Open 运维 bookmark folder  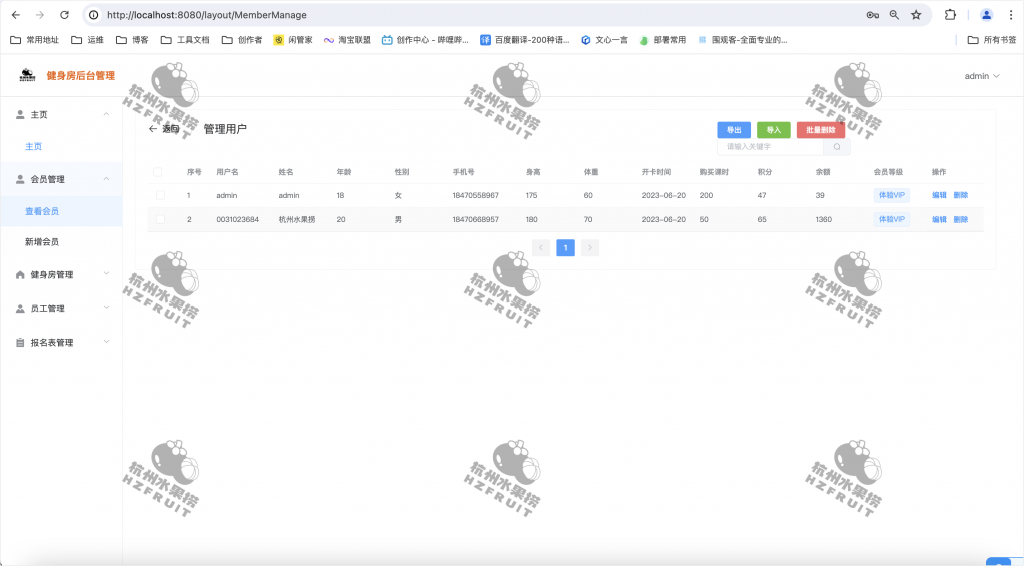pyautogui.click(x=88, y=40)
